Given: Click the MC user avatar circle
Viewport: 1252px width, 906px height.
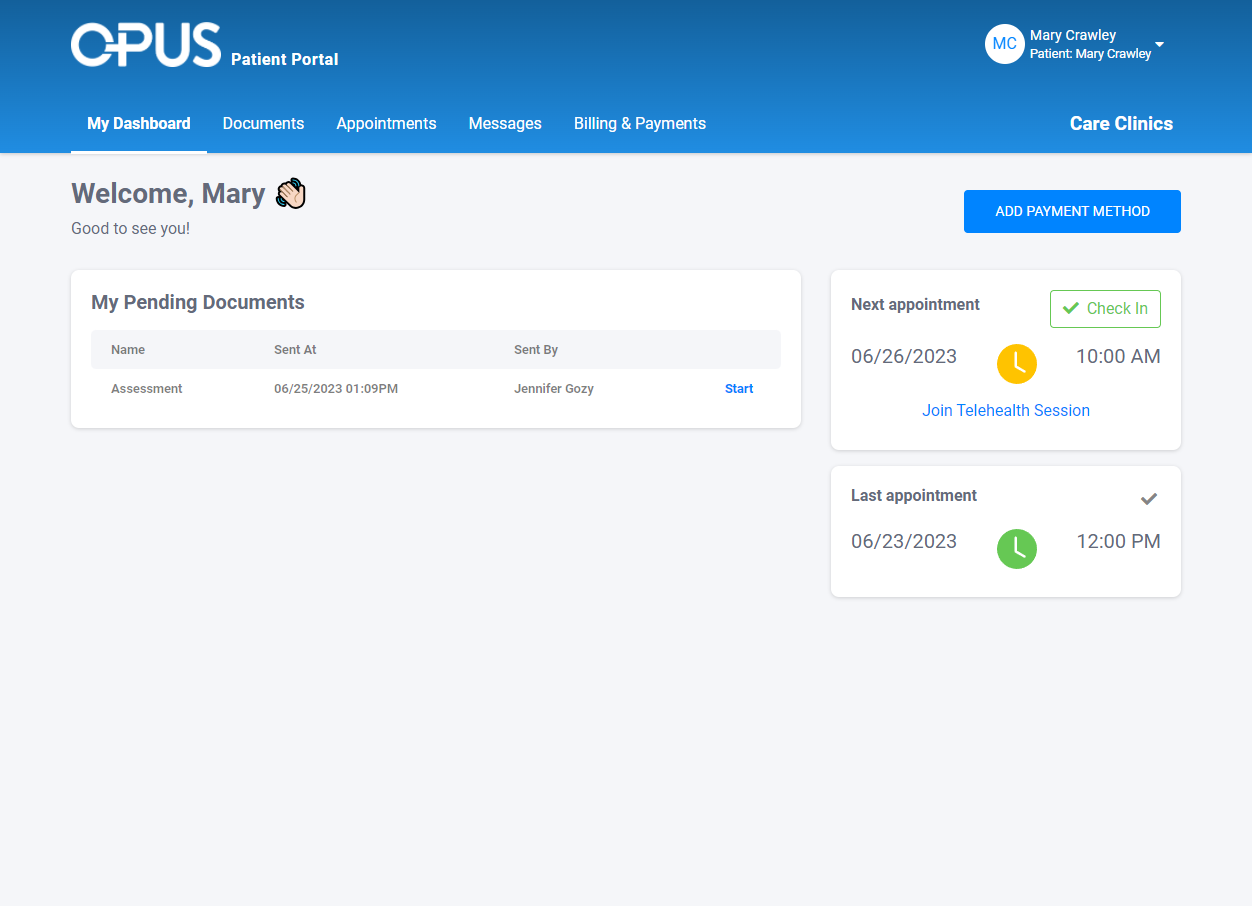Looking at the screenshot, I should click(1004, 44).
